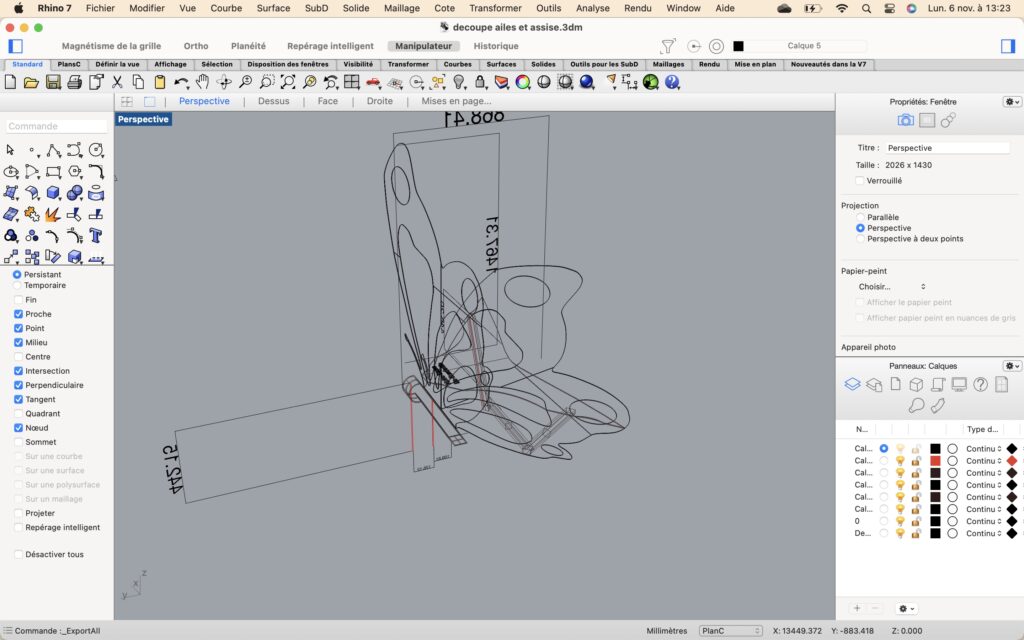Image resolution: width=1024 pixels, height=640 pixels.
Task: Enable the Centre object snap checkbox
Action: pos(19,357)
